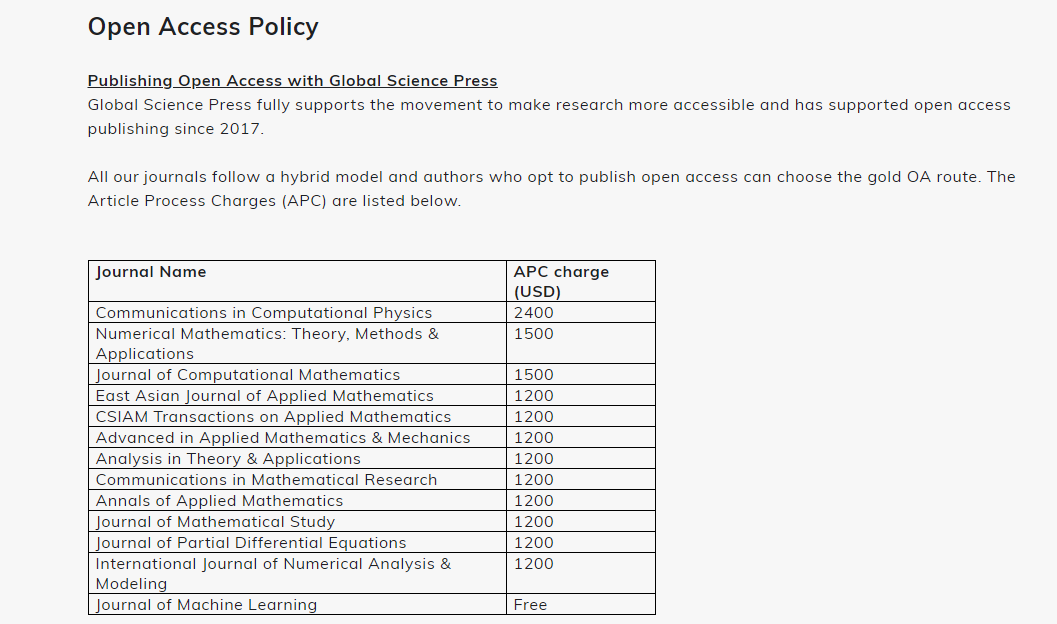Click the Numerical Mathematics: Theory, Methods & Applications entry

267,344
